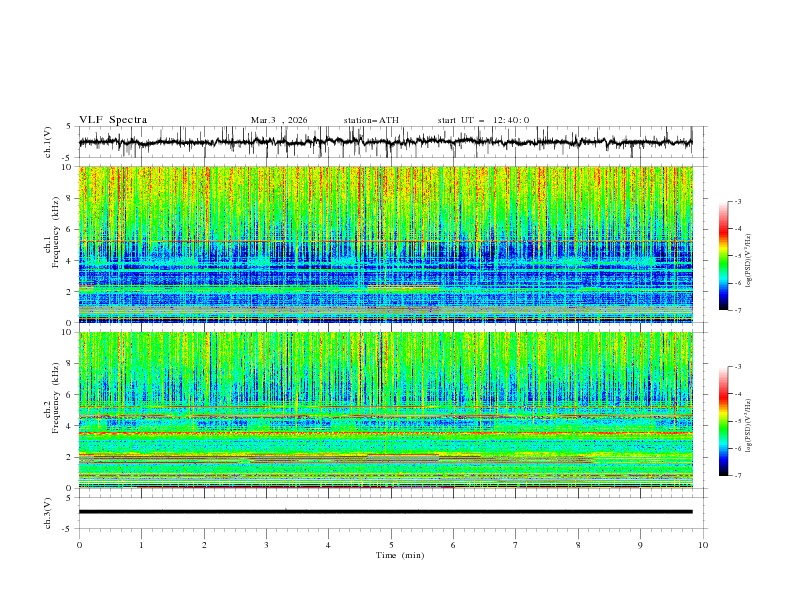Click the ch.2 color bar "log(PSD)(V²/Hz)" label

[748, 426]
